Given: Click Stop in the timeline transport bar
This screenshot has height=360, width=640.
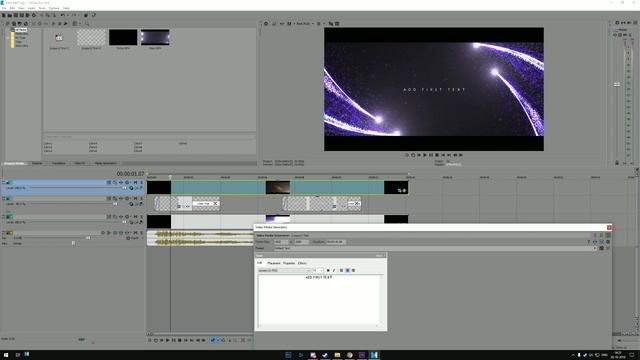Looking at the screenshot, I should (179, 340).
